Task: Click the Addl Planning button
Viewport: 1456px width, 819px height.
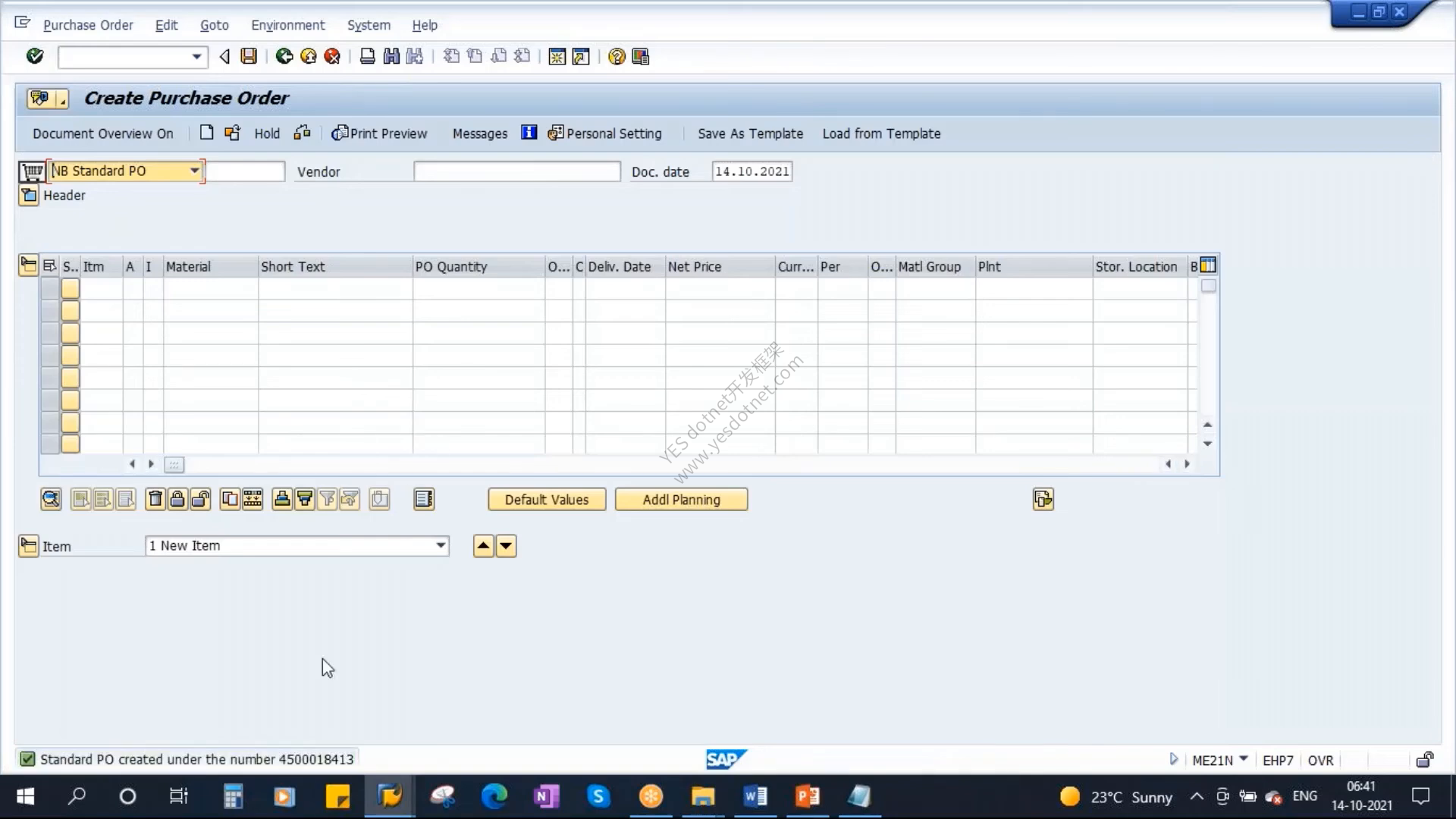Action: (681, 500)
